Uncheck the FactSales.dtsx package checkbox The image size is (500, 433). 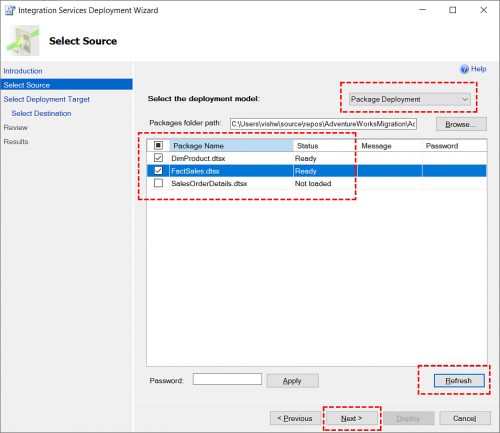[158, 171]
